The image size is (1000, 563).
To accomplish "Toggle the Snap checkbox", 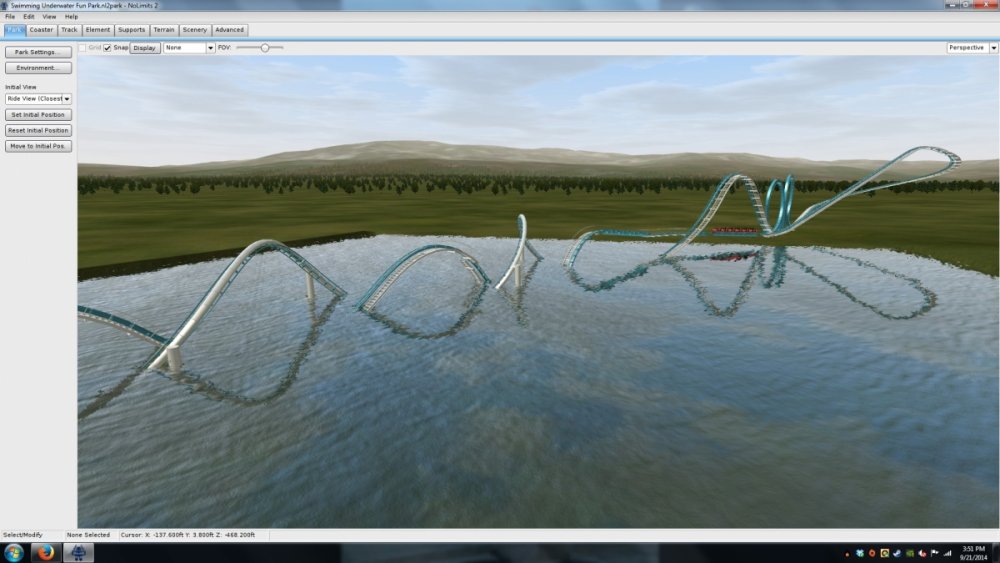I will (x=107, y=47).
